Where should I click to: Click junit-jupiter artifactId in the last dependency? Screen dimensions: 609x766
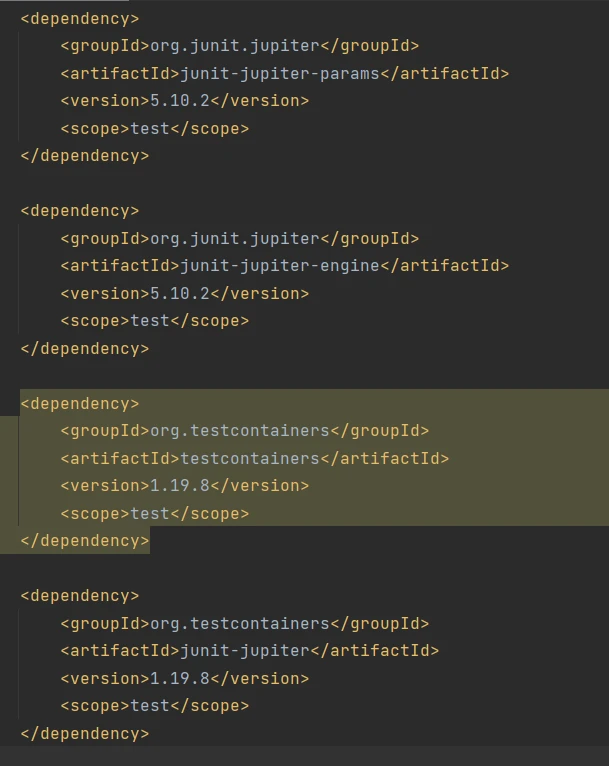click(x=244, y=650)
